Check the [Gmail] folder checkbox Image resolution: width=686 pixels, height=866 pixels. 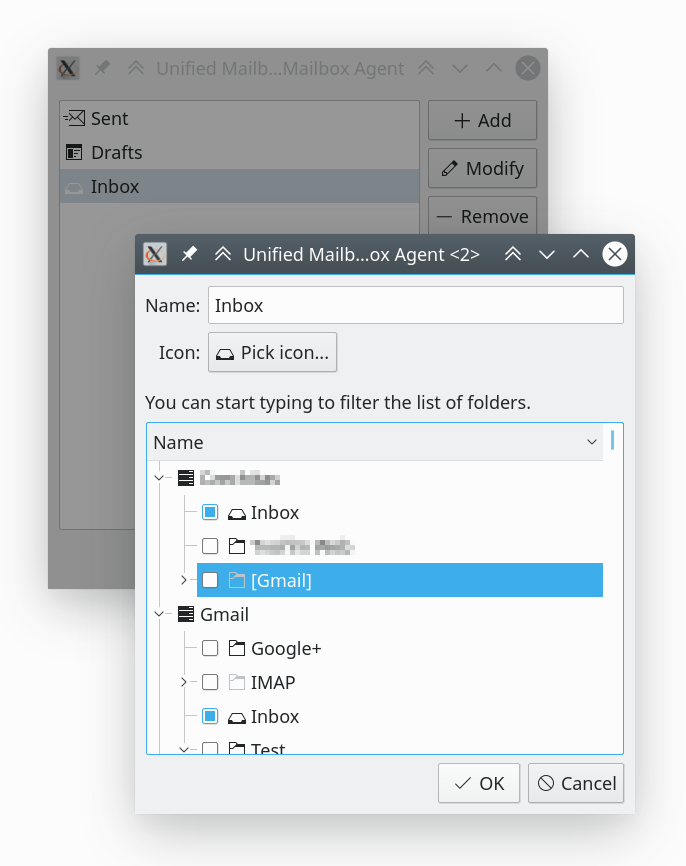(210, 580)
